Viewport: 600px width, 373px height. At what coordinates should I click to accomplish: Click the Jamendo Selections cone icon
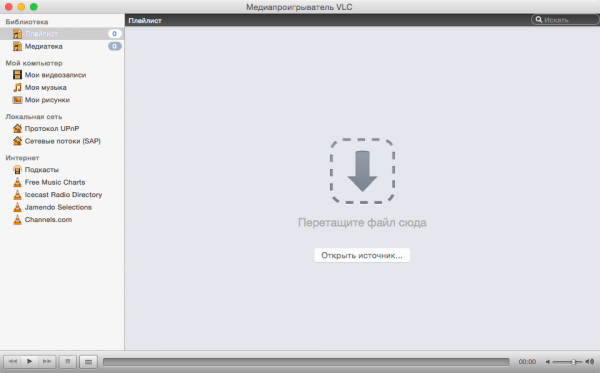pyautogui.click(x=17, y=207)
